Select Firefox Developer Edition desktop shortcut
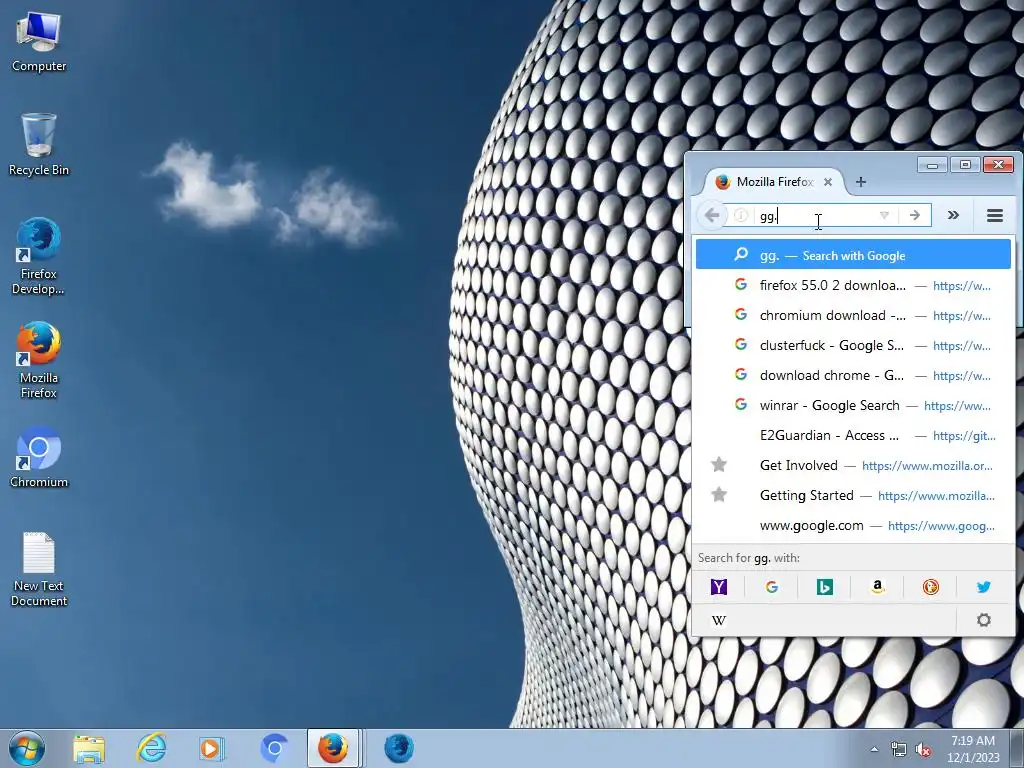 tap(39, 256)
